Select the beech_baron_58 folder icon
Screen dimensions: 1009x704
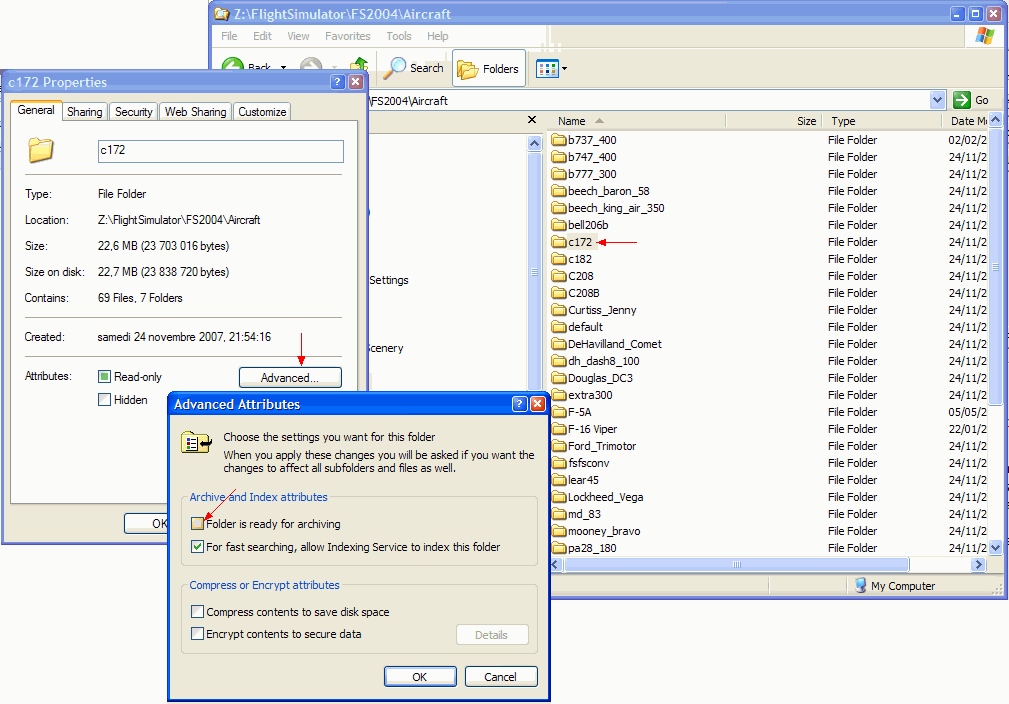pos(559,191)
